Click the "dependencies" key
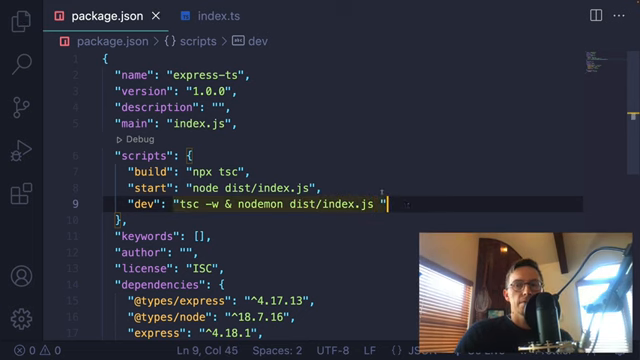The height and width of the screenshot is (360, 640). (x=160, y=285)
